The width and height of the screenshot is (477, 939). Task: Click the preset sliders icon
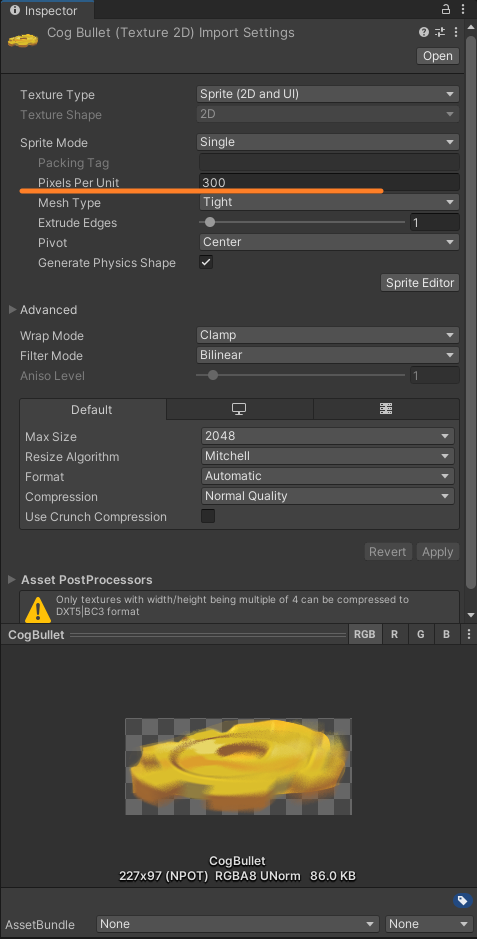440,32
